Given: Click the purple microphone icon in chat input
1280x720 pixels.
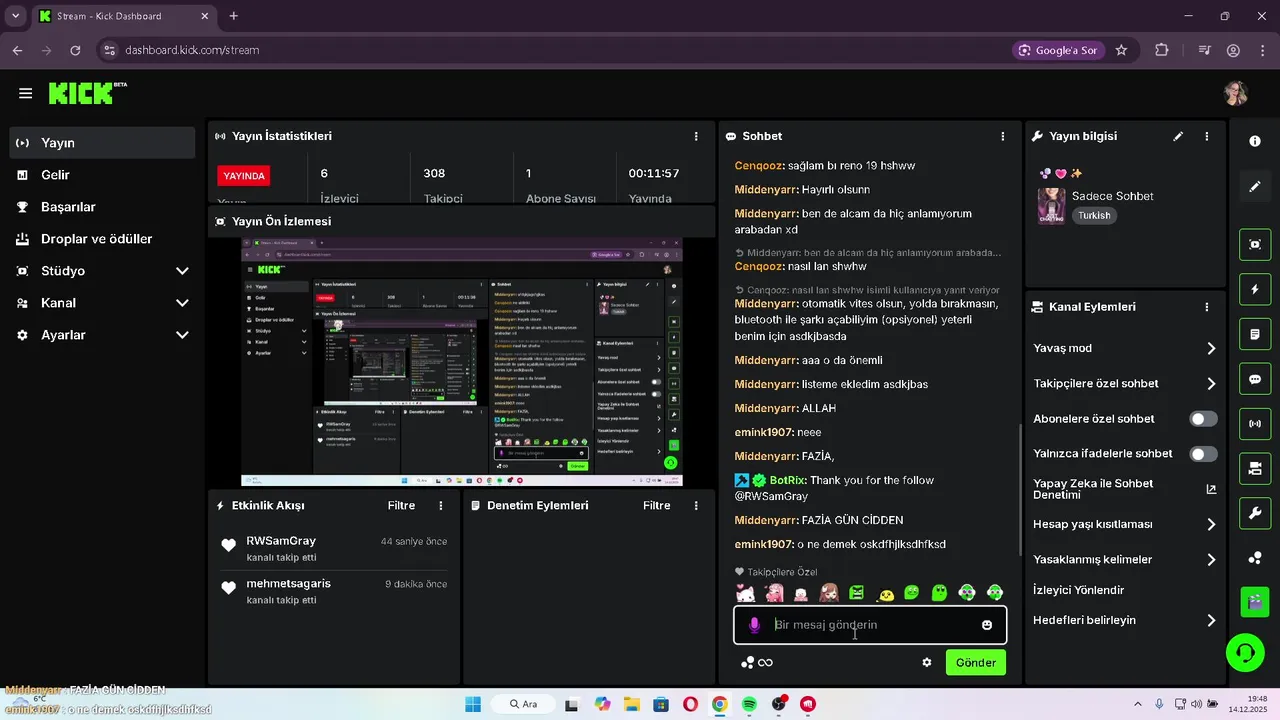Looking at the screenshot, I should point(754,625).
